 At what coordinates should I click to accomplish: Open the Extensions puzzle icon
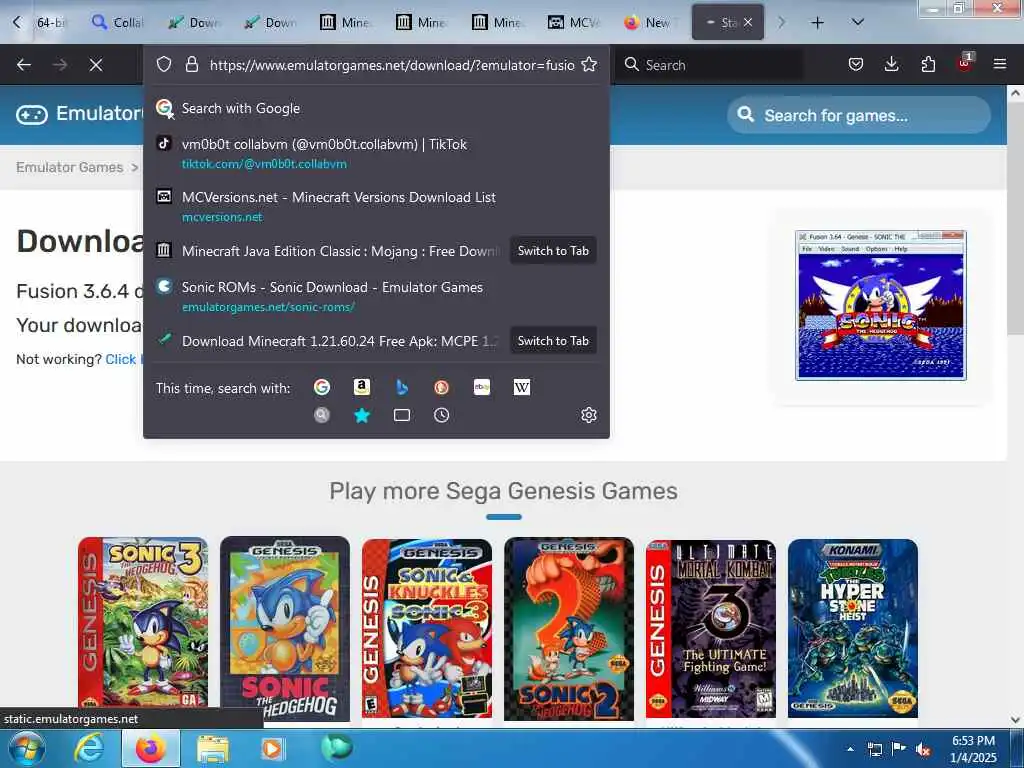point(928,64)
